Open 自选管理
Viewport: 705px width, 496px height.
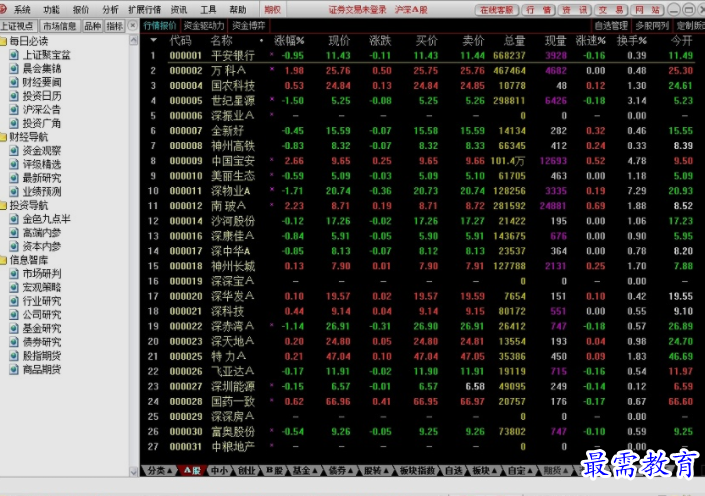pos(611,26)
